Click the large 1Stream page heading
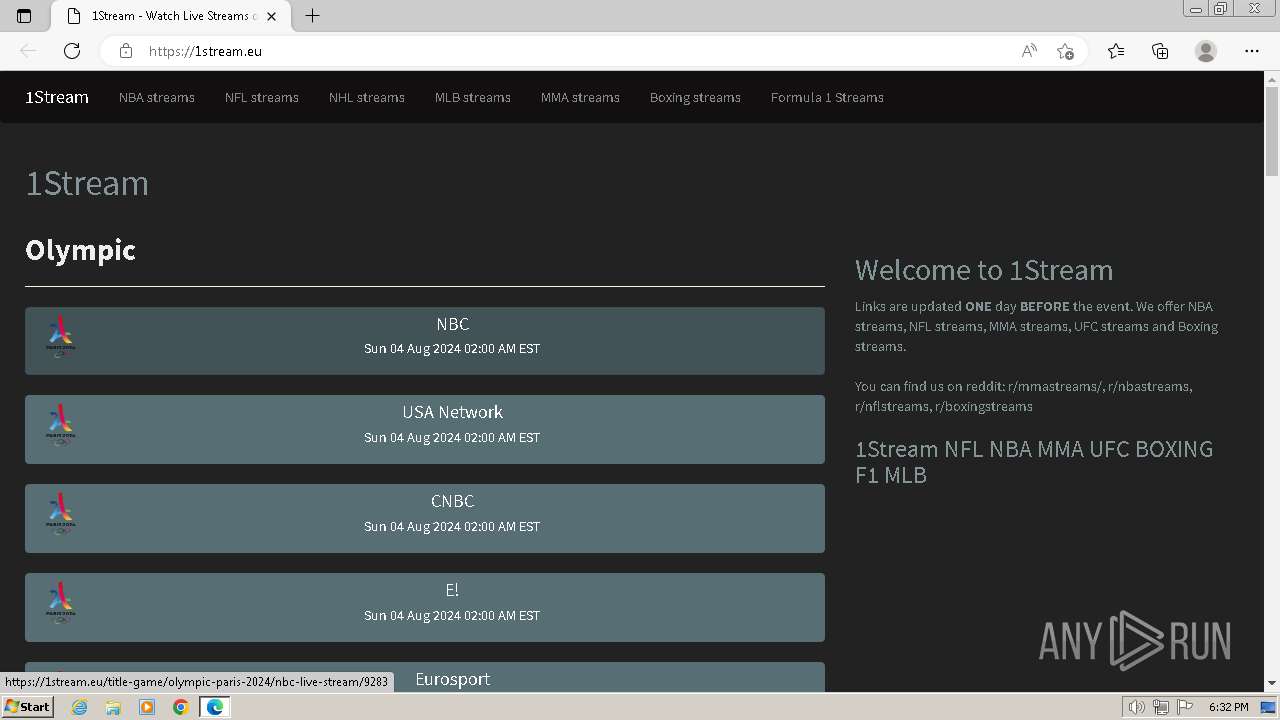Viewport: 1280px width, 720px height. point(87,183)
